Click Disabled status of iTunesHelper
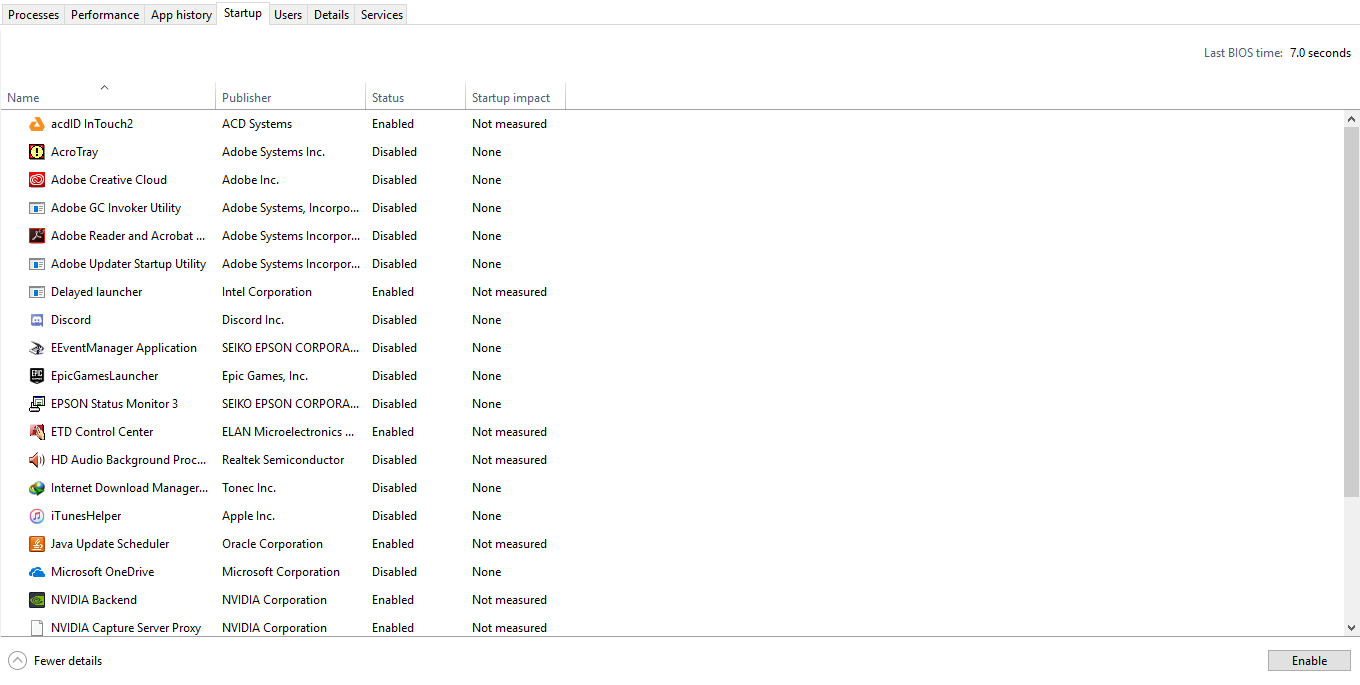This screenshot has height=685, width=1360. click(394, 516)
